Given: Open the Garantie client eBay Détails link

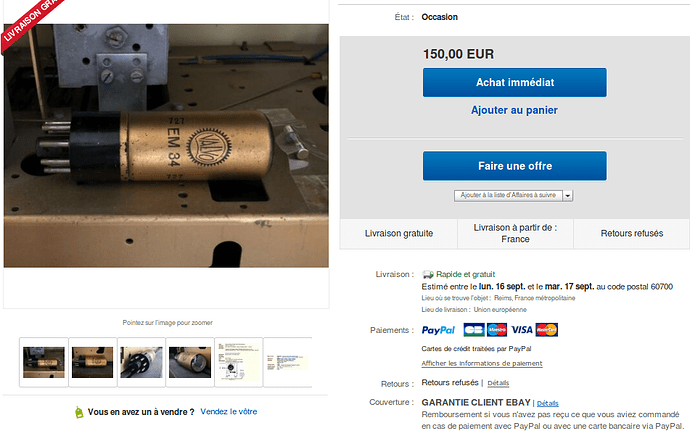Looking at the screenshot, I should (x=547, y=403).
